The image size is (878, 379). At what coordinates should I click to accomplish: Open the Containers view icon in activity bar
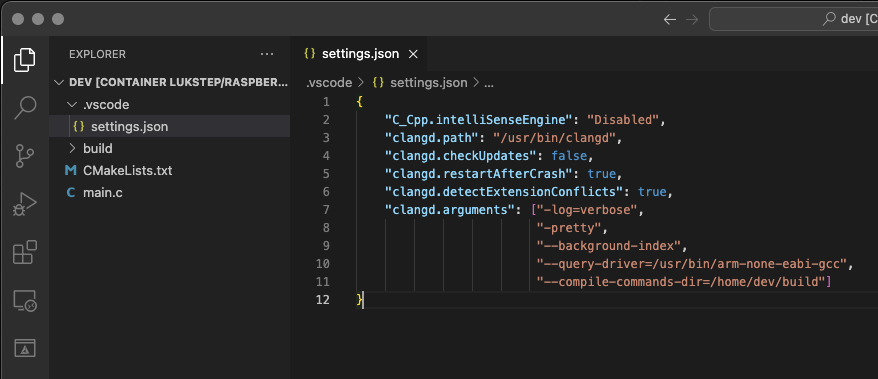25,348
